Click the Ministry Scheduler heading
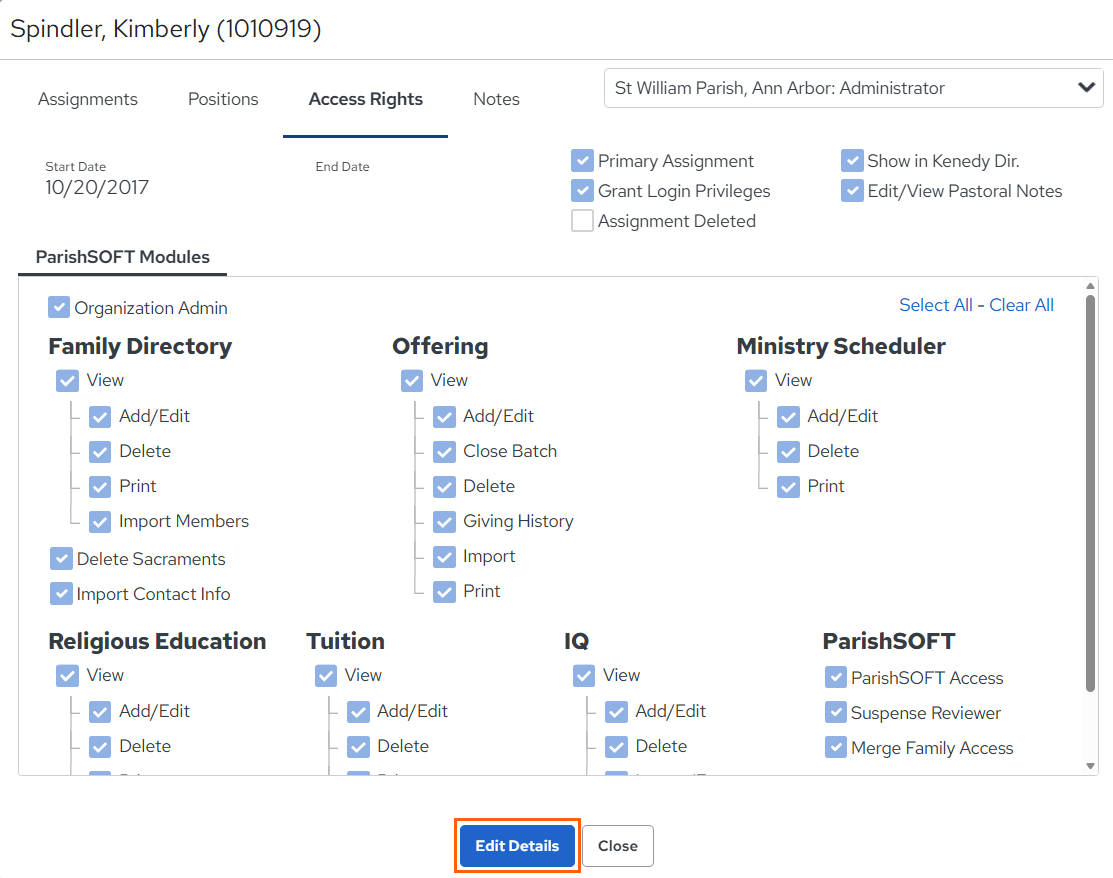The width and height of the screenshot is (1113, 878). pyautogui.click(x=841, y=346)
